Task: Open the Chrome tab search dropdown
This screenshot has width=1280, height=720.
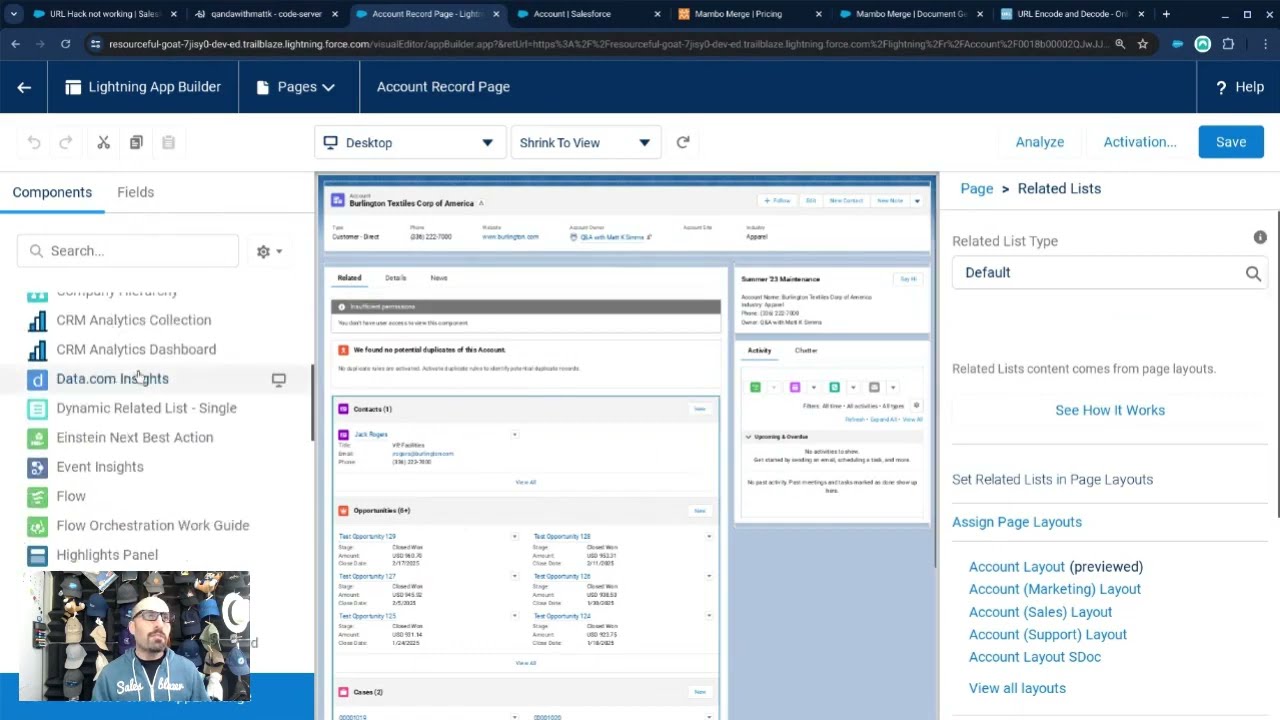Action: click(13, 14)
